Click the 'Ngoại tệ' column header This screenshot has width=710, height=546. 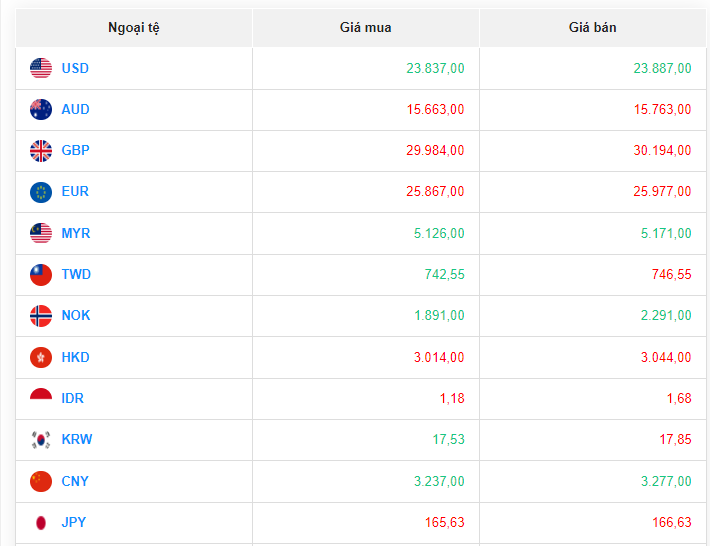[x=134, y=27]
